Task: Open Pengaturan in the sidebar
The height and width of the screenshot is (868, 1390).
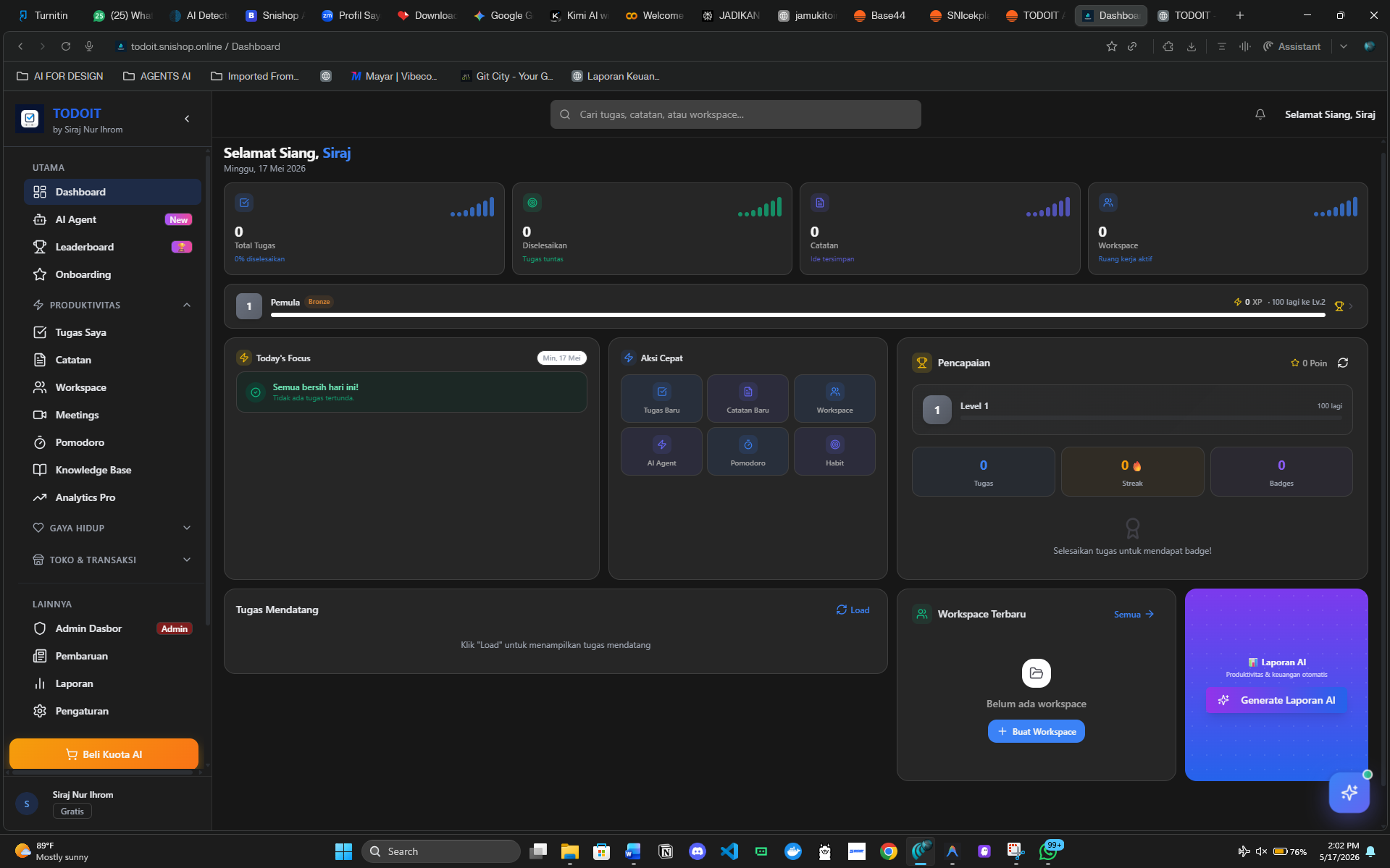Action: 112,711
